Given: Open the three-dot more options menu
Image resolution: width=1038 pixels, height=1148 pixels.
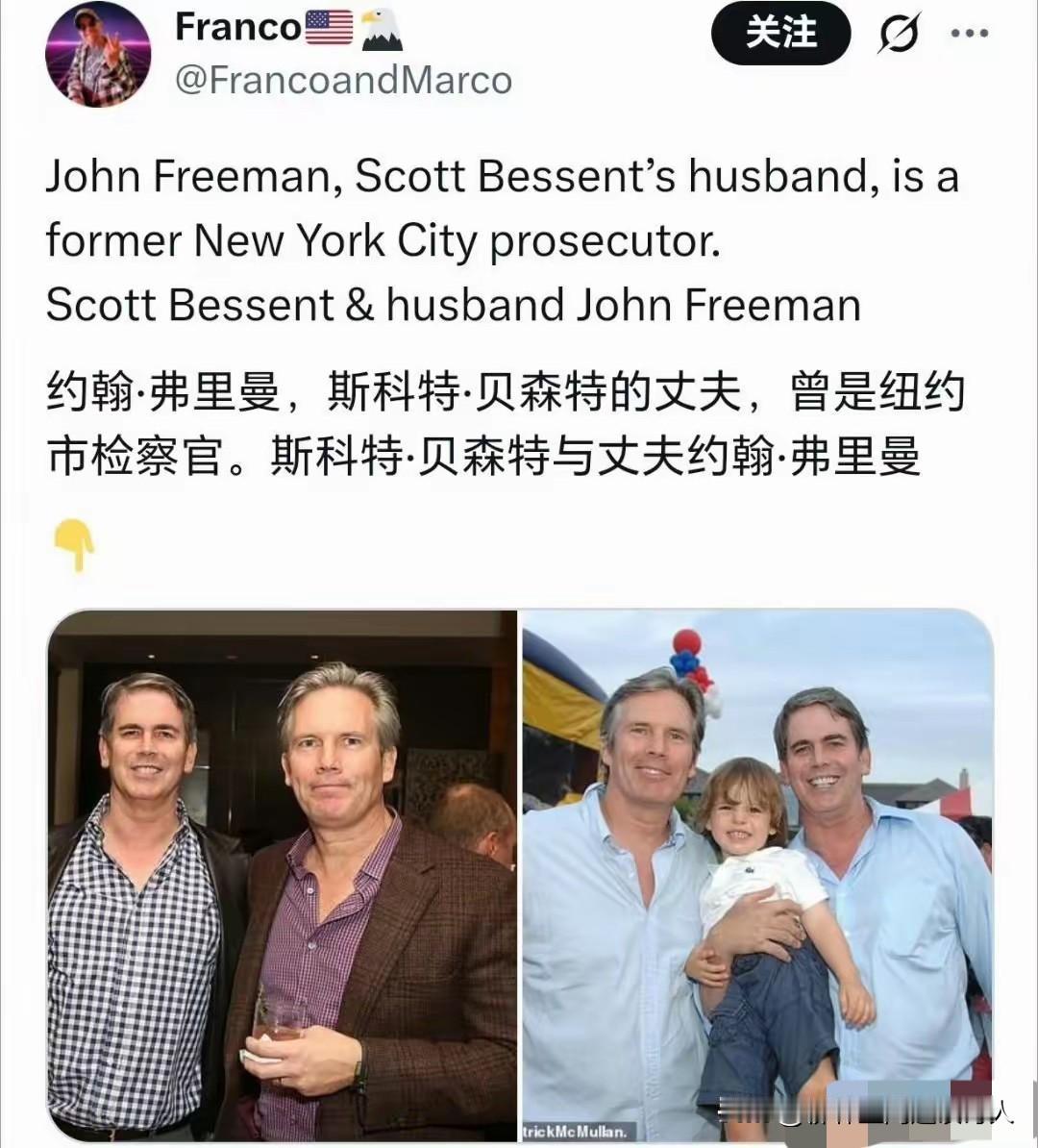Looking at the screenshot, I should [969, 33].
